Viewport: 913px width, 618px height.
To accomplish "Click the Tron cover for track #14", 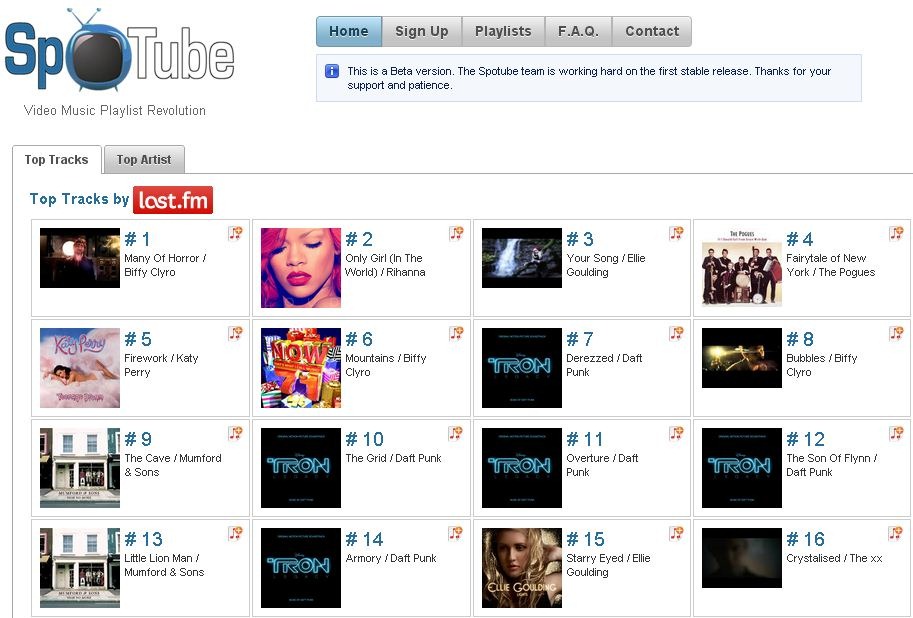I will tap(301, 568).
